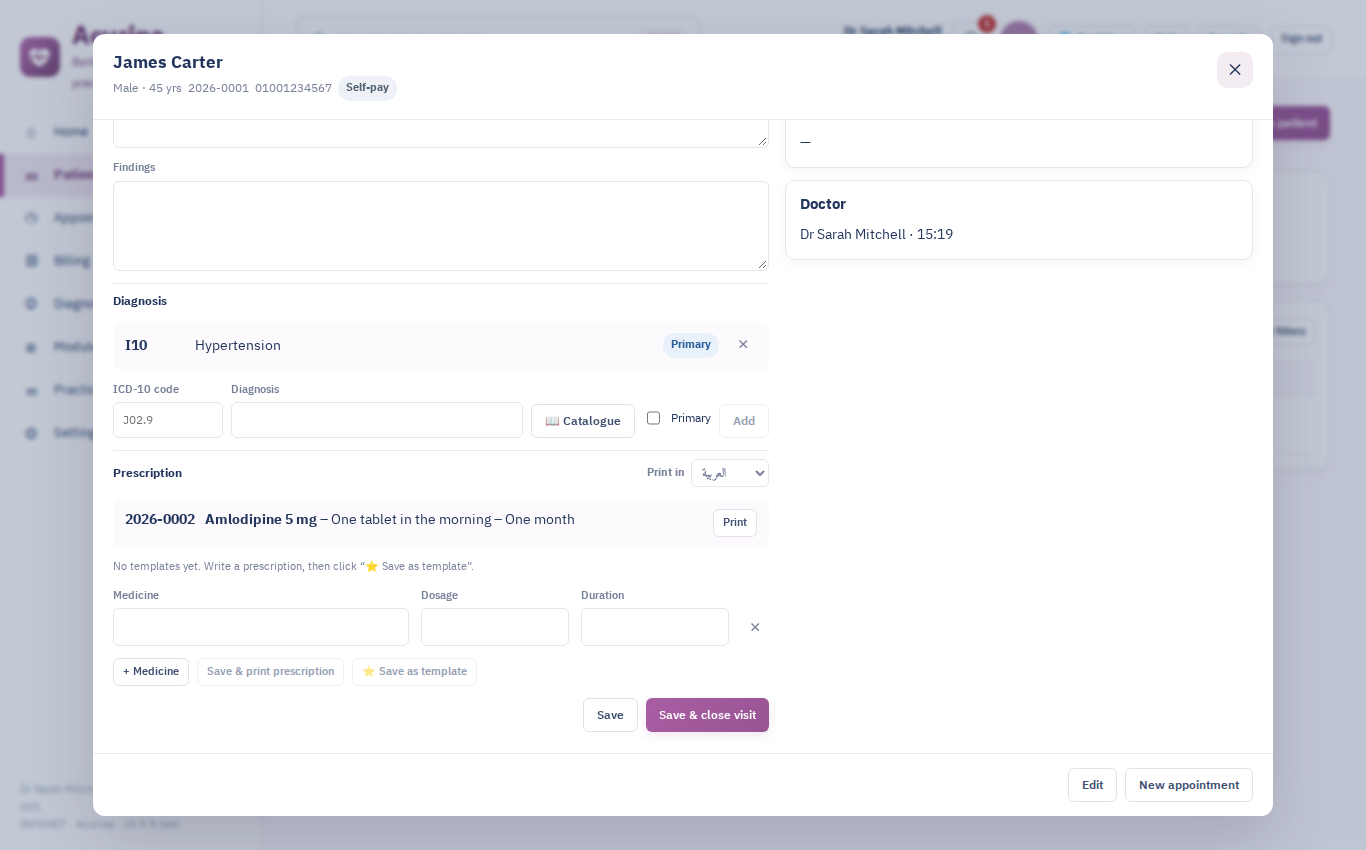Select the Duration input field
Image resolution: width=1366 pixels, height=850 pixels.
[x=655, y=627]
